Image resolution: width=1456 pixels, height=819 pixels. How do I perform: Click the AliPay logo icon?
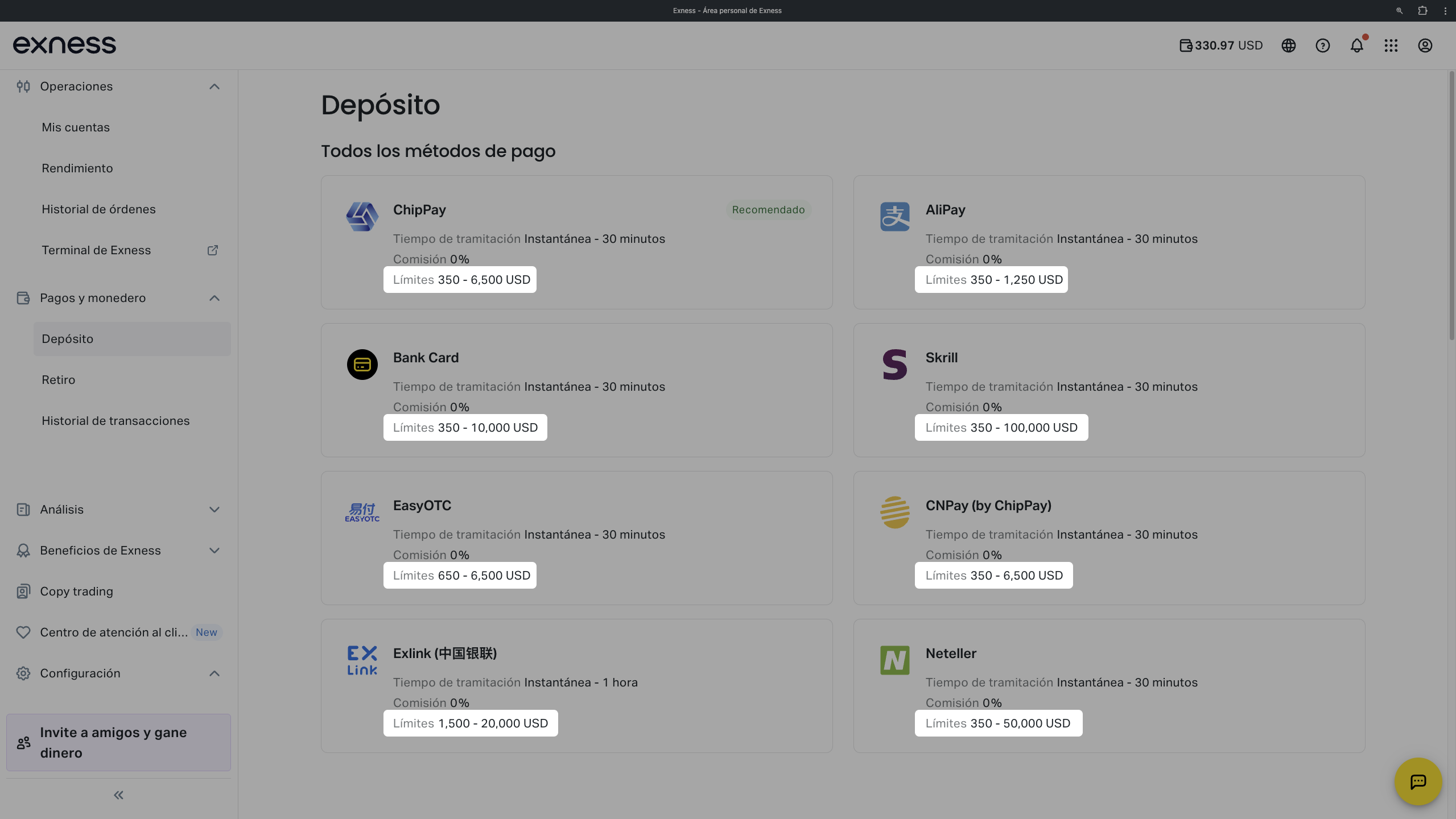tap(895, 217)
